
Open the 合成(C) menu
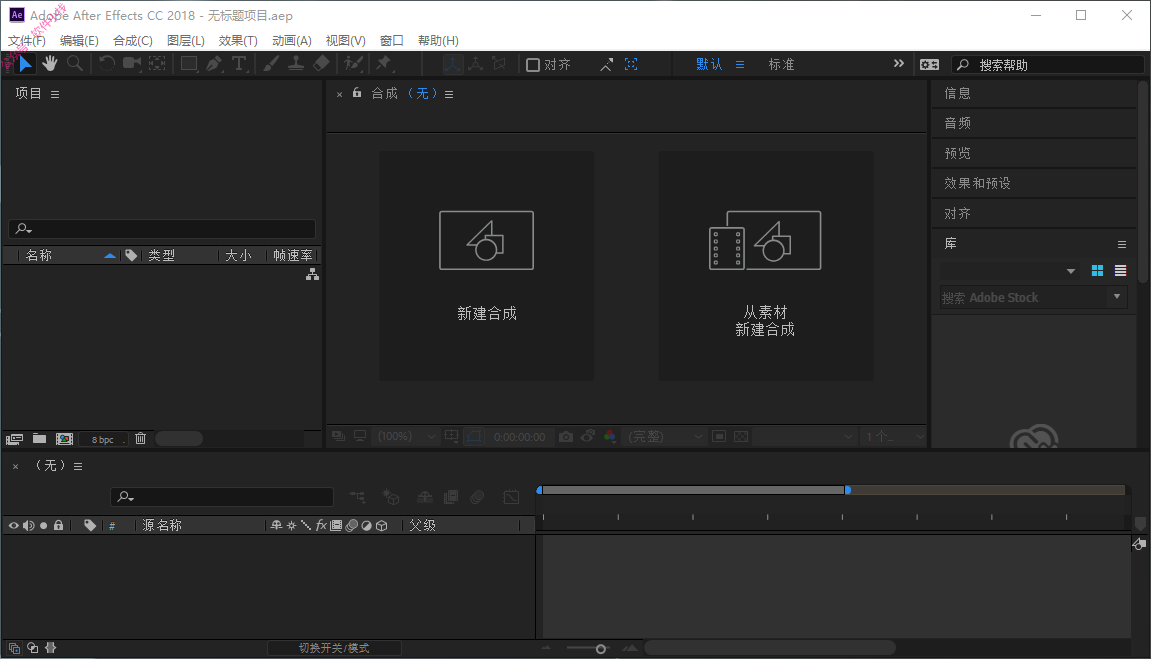coord(133,40)
